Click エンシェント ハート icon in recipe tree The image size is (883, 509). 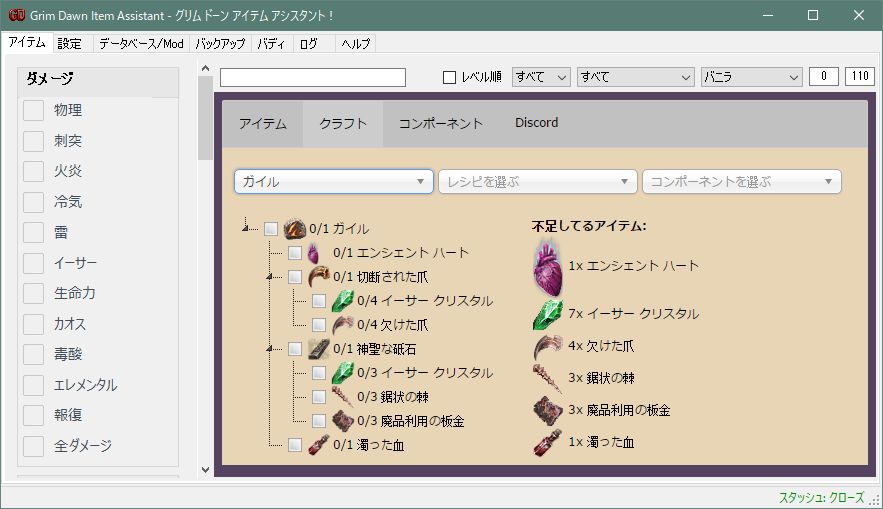pyautogui.click(x=314, y=253)
